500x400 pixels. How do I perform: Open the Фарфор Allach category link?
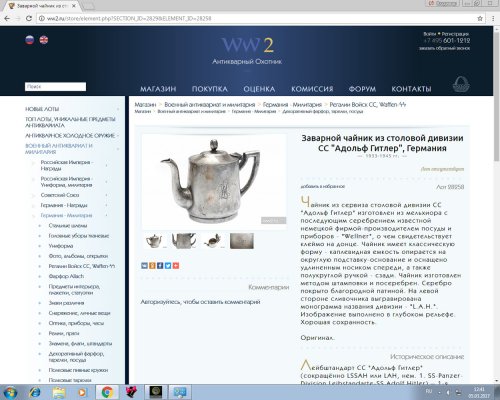66,276
